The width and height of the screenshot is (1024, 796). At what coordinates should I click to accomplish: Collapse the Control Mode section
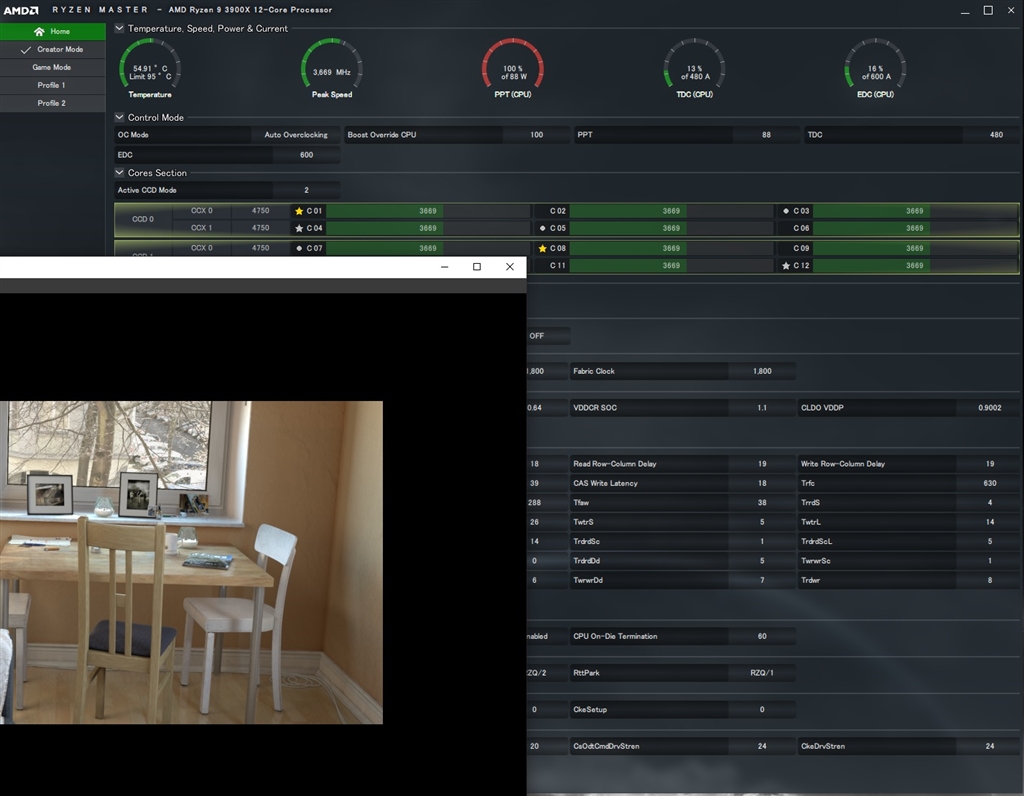click(120, 118)
